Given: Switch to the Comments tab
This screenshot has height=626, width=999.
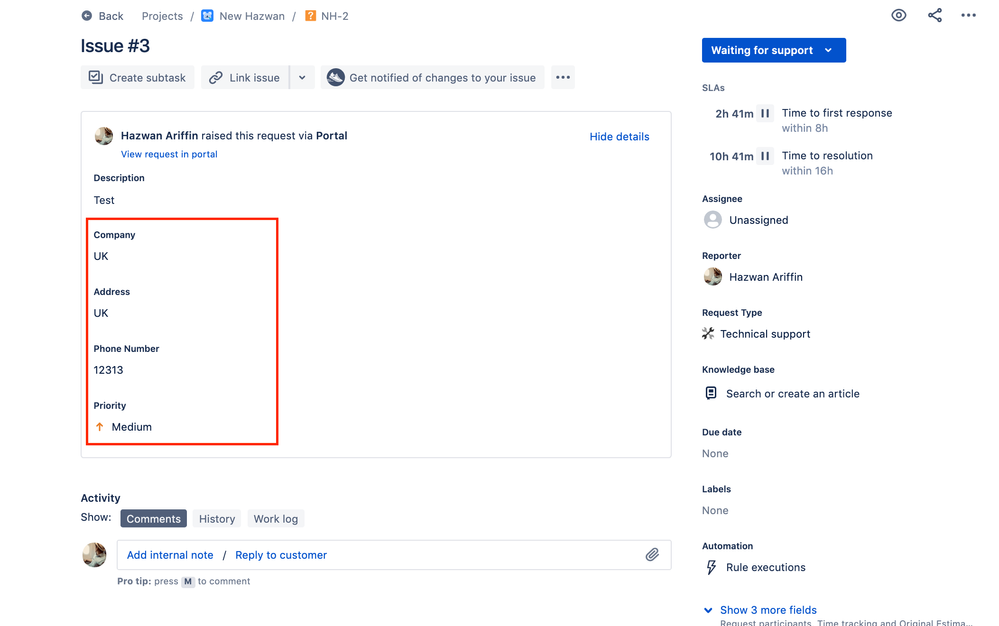Looking at the screenshot, I should point(154,518).
